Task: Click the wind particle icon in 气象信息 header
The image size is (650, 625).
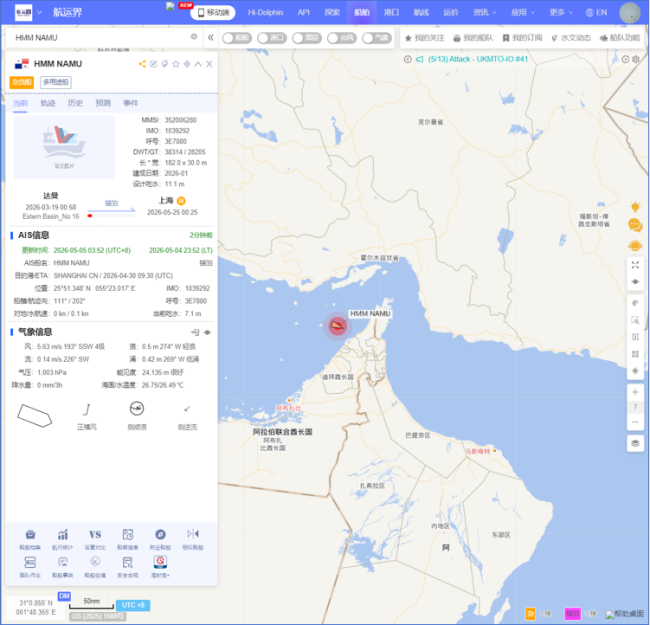Action: 195,332
